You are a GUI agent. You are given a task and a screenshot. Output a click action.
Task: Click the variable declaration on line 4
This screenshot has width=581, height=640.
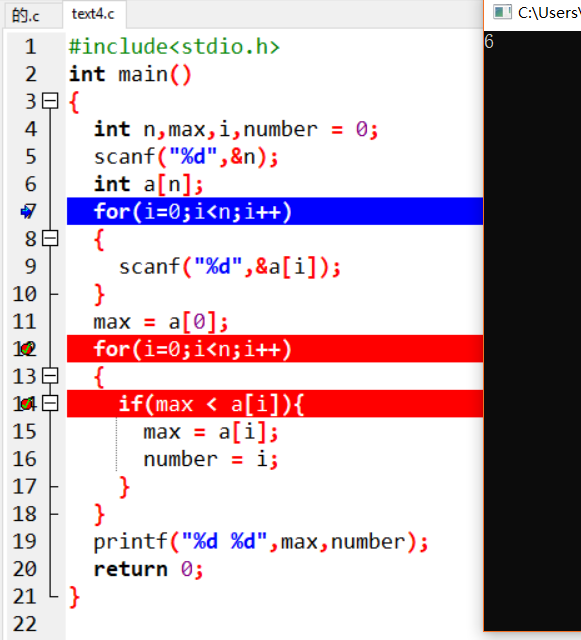click(236, 130)
